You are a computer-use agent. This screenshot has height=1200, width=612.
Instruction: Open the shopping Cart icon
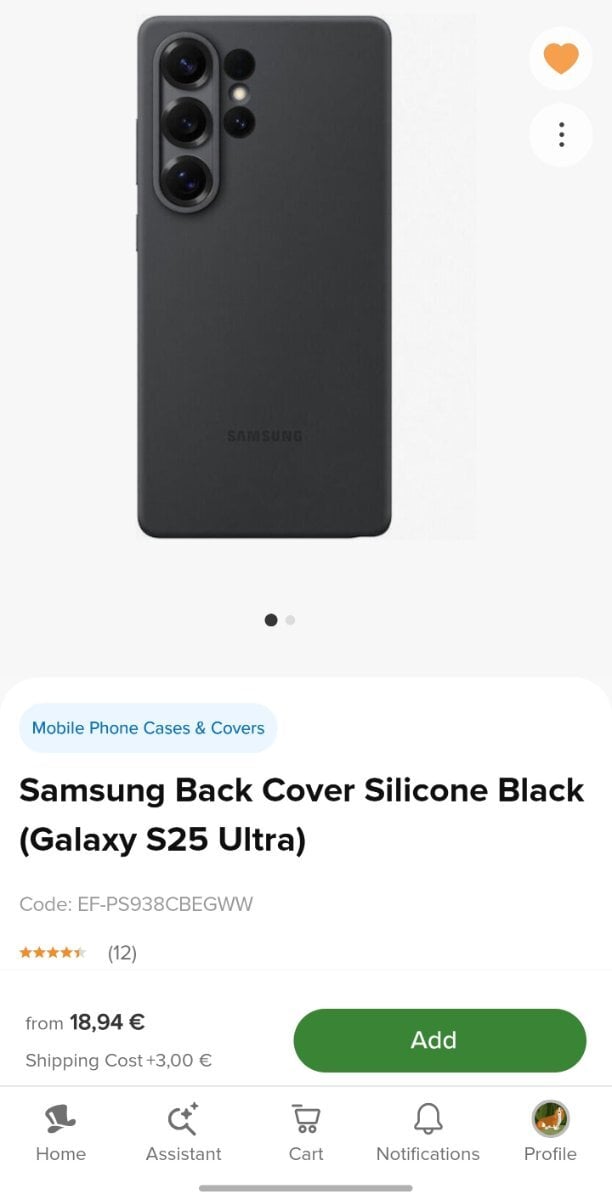click(306, 1117)
